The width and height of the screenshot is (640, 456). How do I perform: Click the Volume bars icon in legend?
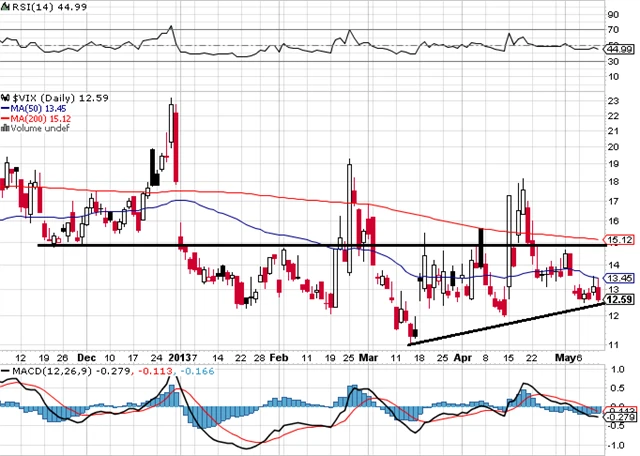pos(5,128)
